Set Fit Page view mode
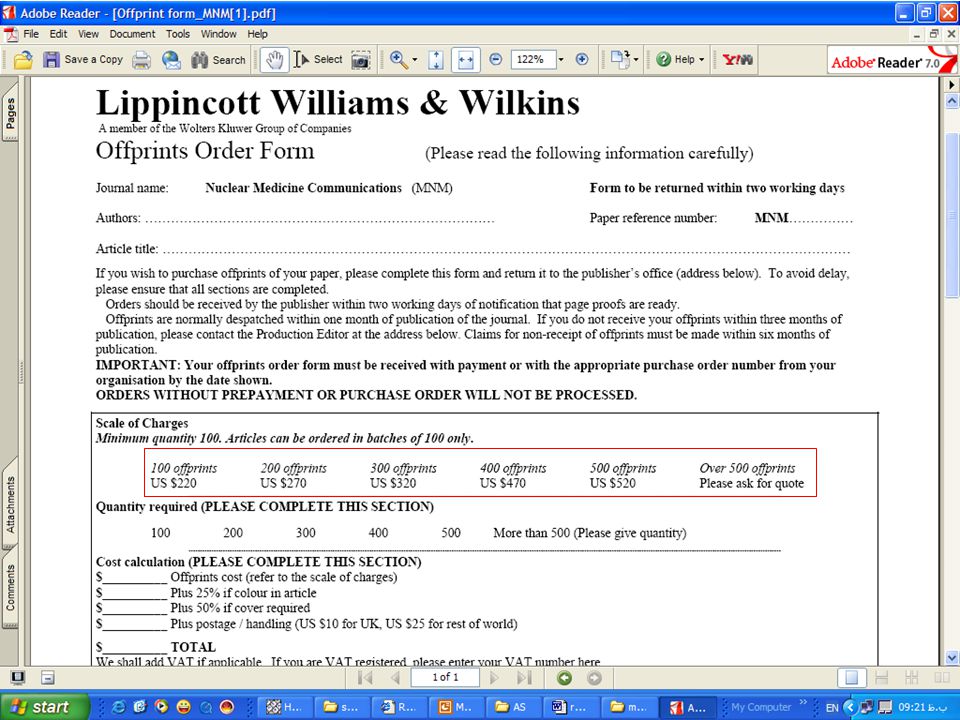The image size is (960, 720). [436, 59]
